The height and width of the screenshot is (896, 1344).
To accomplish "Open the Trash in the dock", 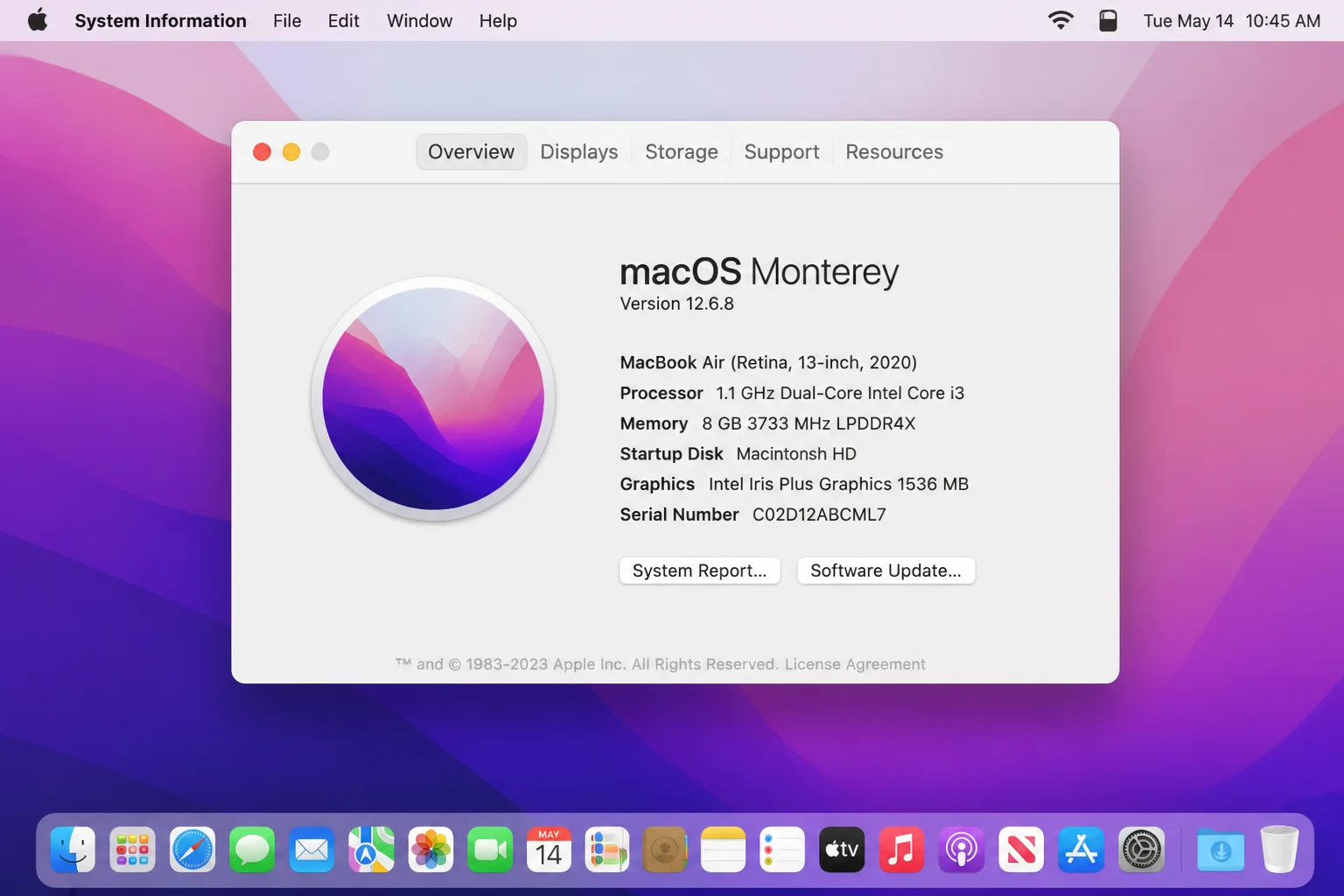I will click(x=1279, y=850).
